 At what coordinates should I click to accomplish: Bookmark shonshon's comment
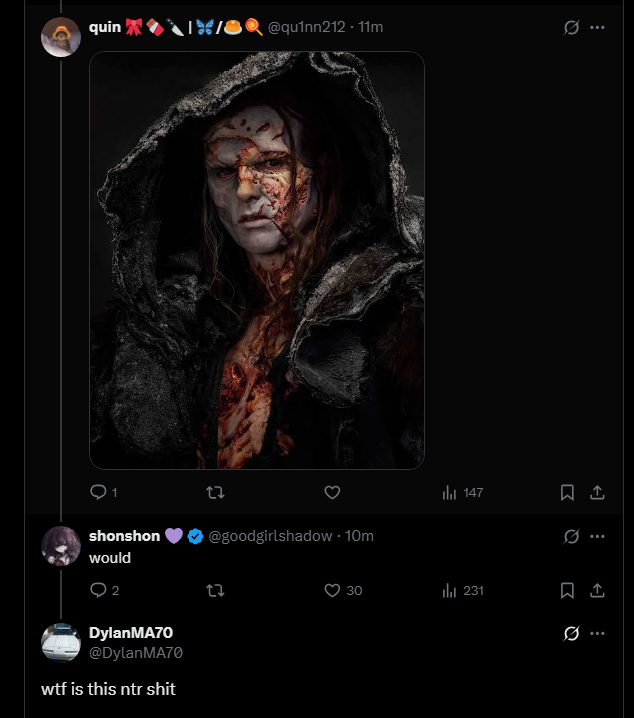[567, 590]
